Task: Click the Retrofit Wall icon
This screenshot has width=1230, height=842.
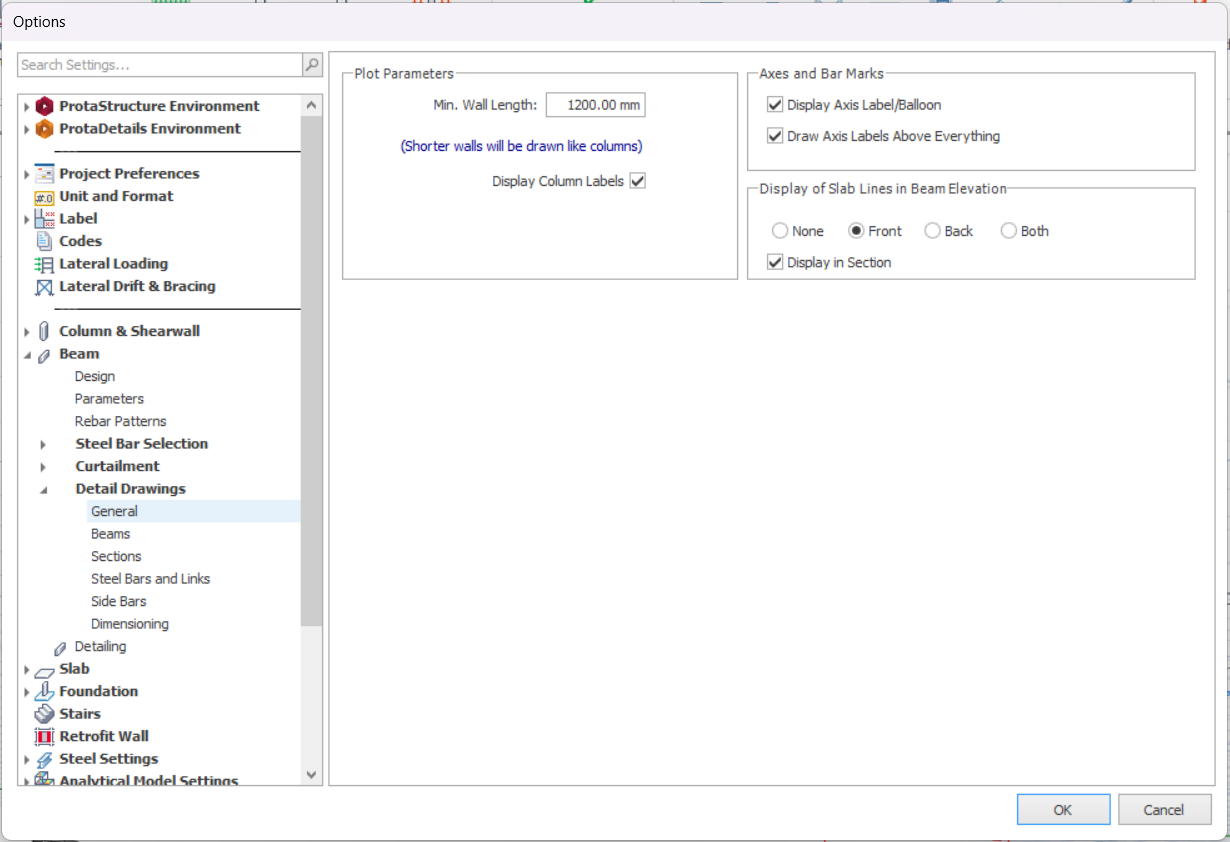Action: pos(44,736)
